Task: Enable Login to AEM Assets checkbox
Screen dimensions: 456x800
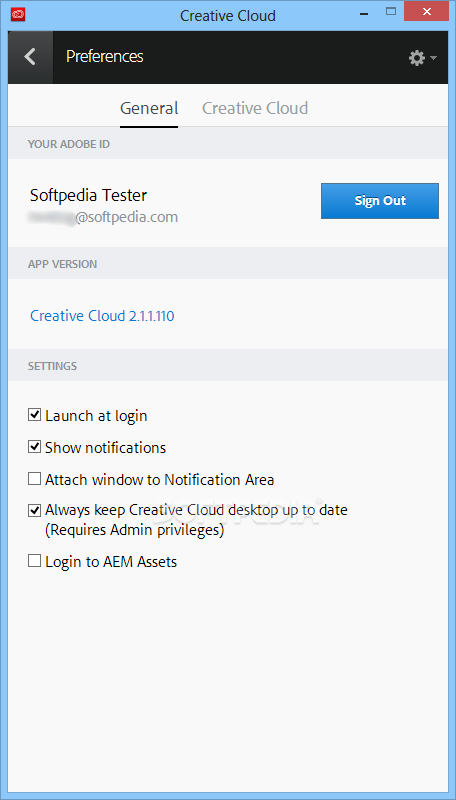Action: click(34, 561)
